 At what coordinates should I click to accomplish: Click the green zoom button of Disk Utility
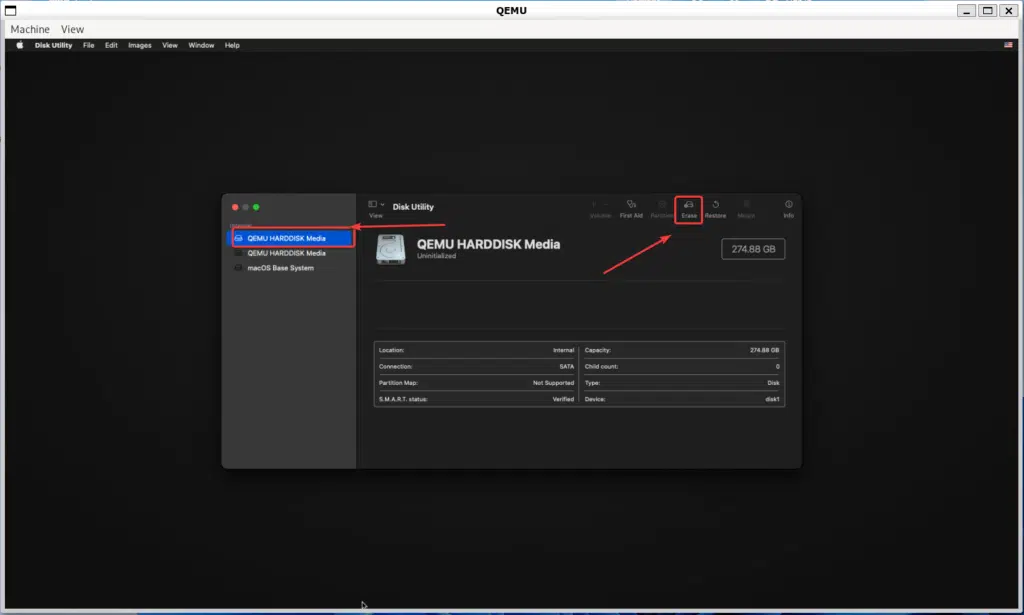point(256,207)
